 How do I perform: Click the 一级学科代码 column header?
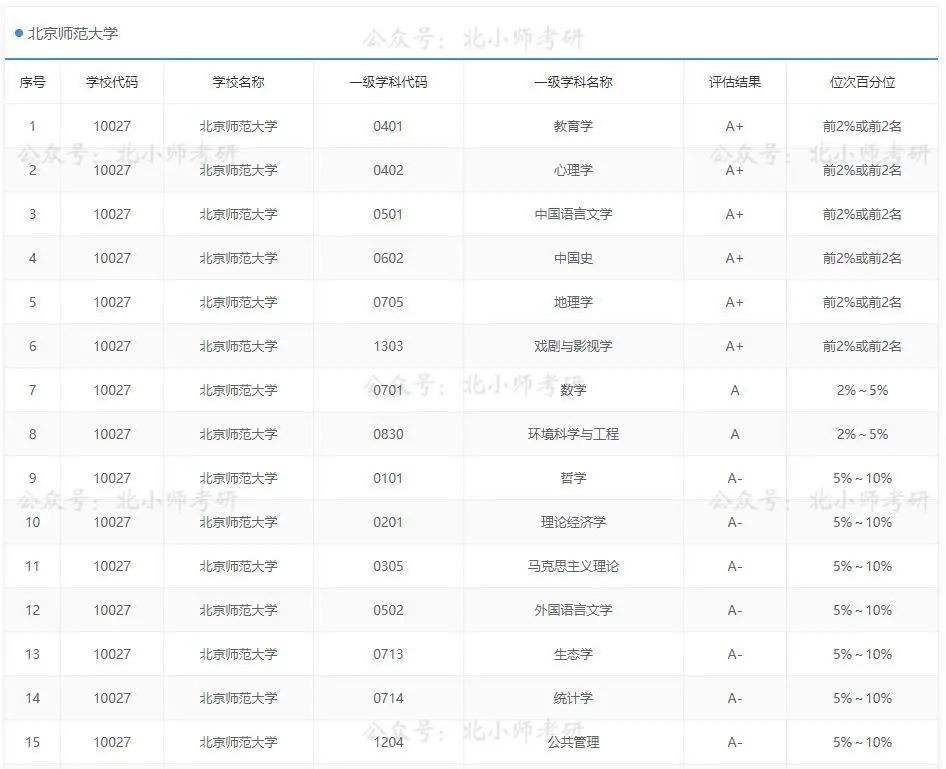388,82
